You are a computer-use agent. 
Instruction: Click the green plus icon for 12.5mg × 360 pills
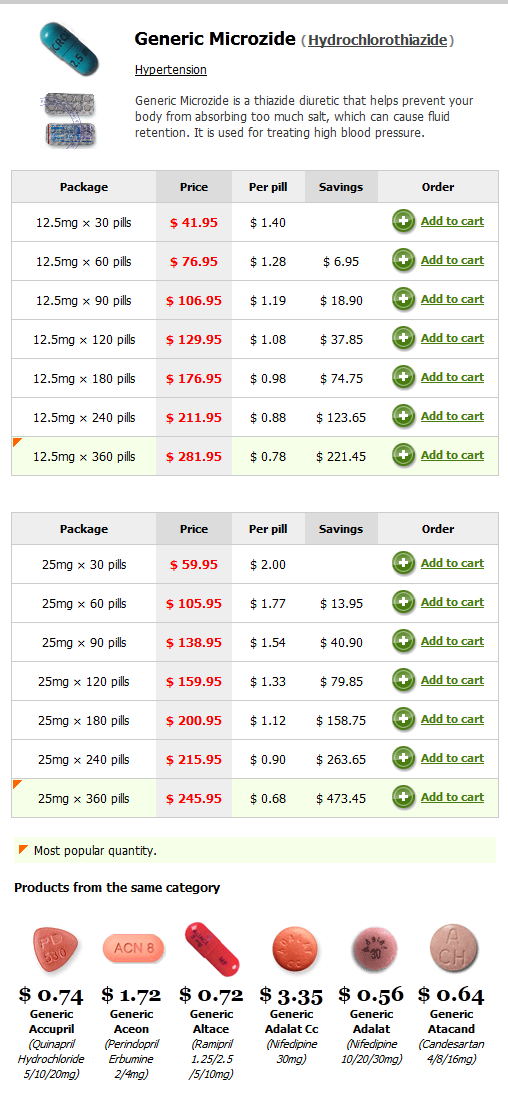pyautogui.click(x=403, y=456)
